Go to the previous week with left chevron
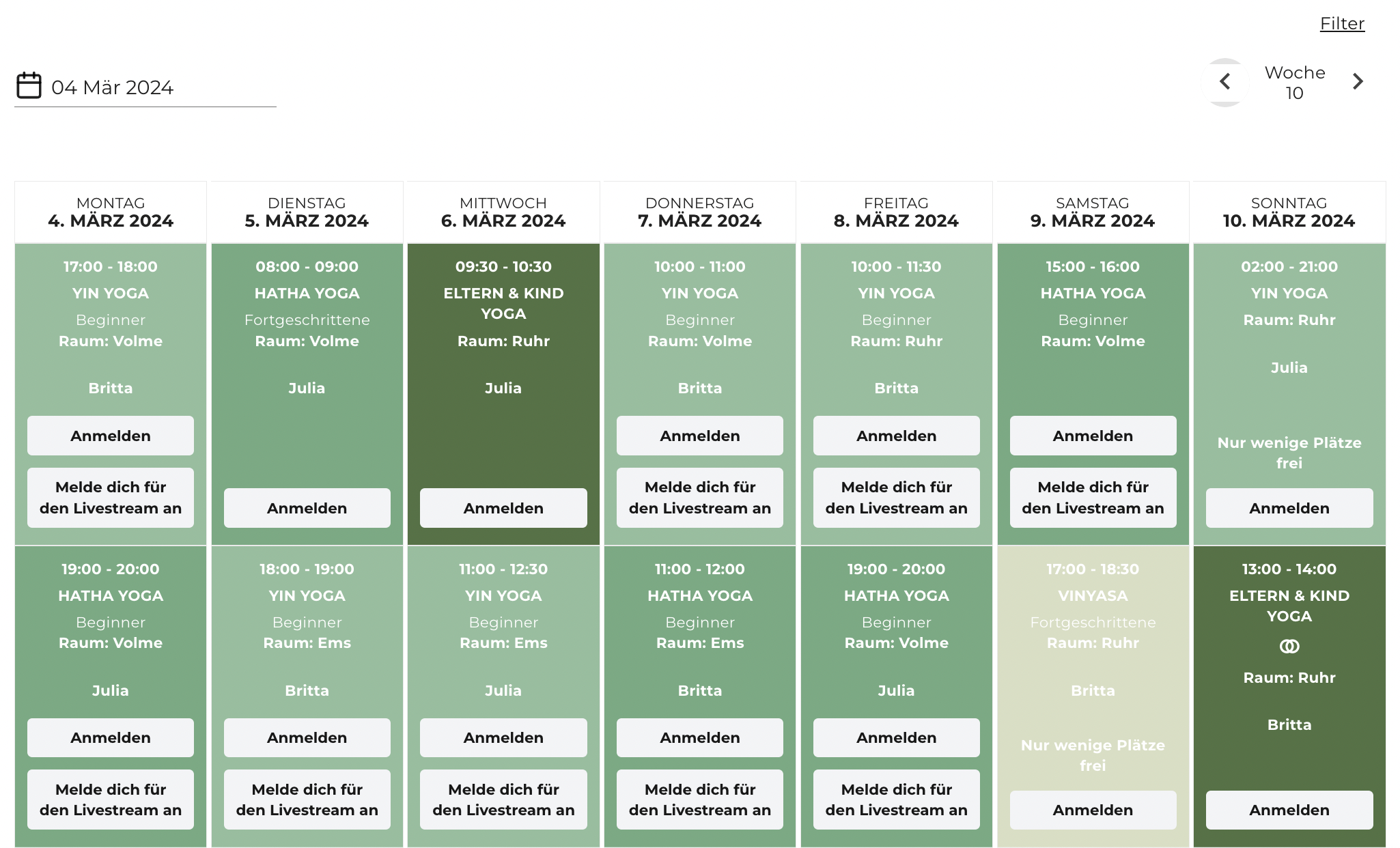1400x848 pixels. tap(1225, 82)
